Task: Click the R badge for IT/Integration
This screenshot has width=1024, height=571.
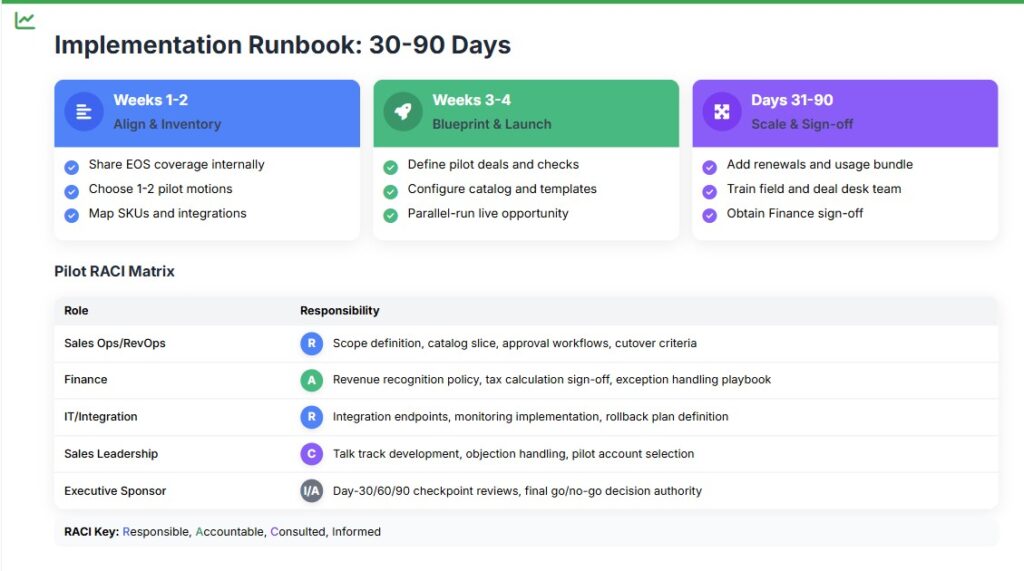Action: pyautogui.click(x=312, y=417)
